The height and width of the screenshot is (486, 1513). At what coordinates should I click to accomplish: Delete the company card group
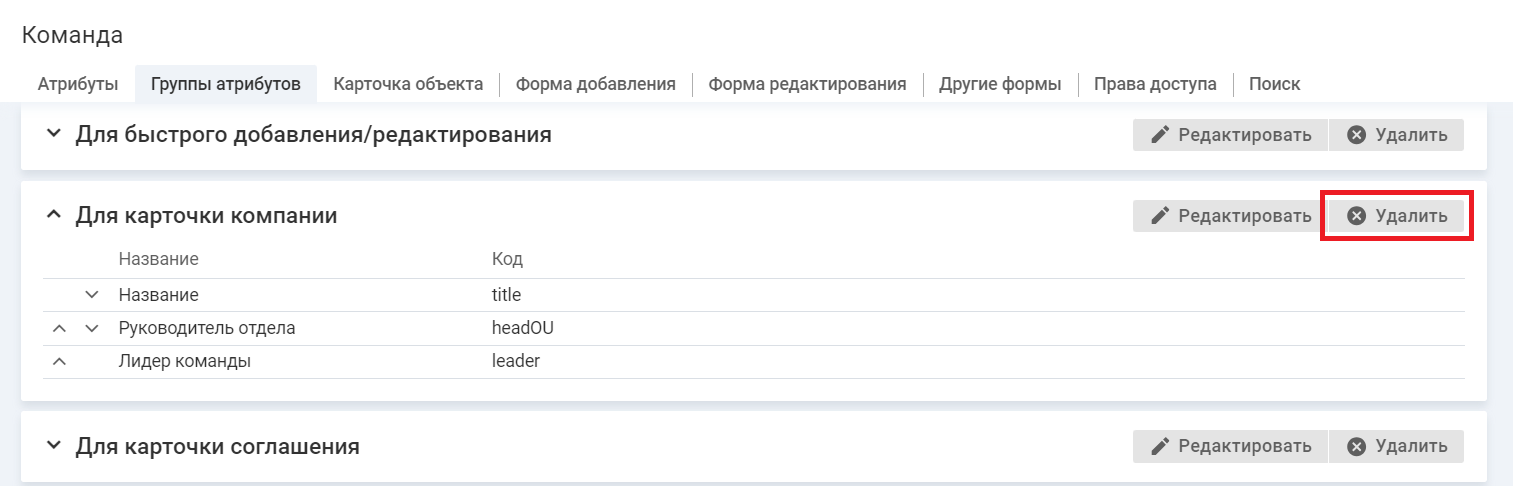point(1397,216)
